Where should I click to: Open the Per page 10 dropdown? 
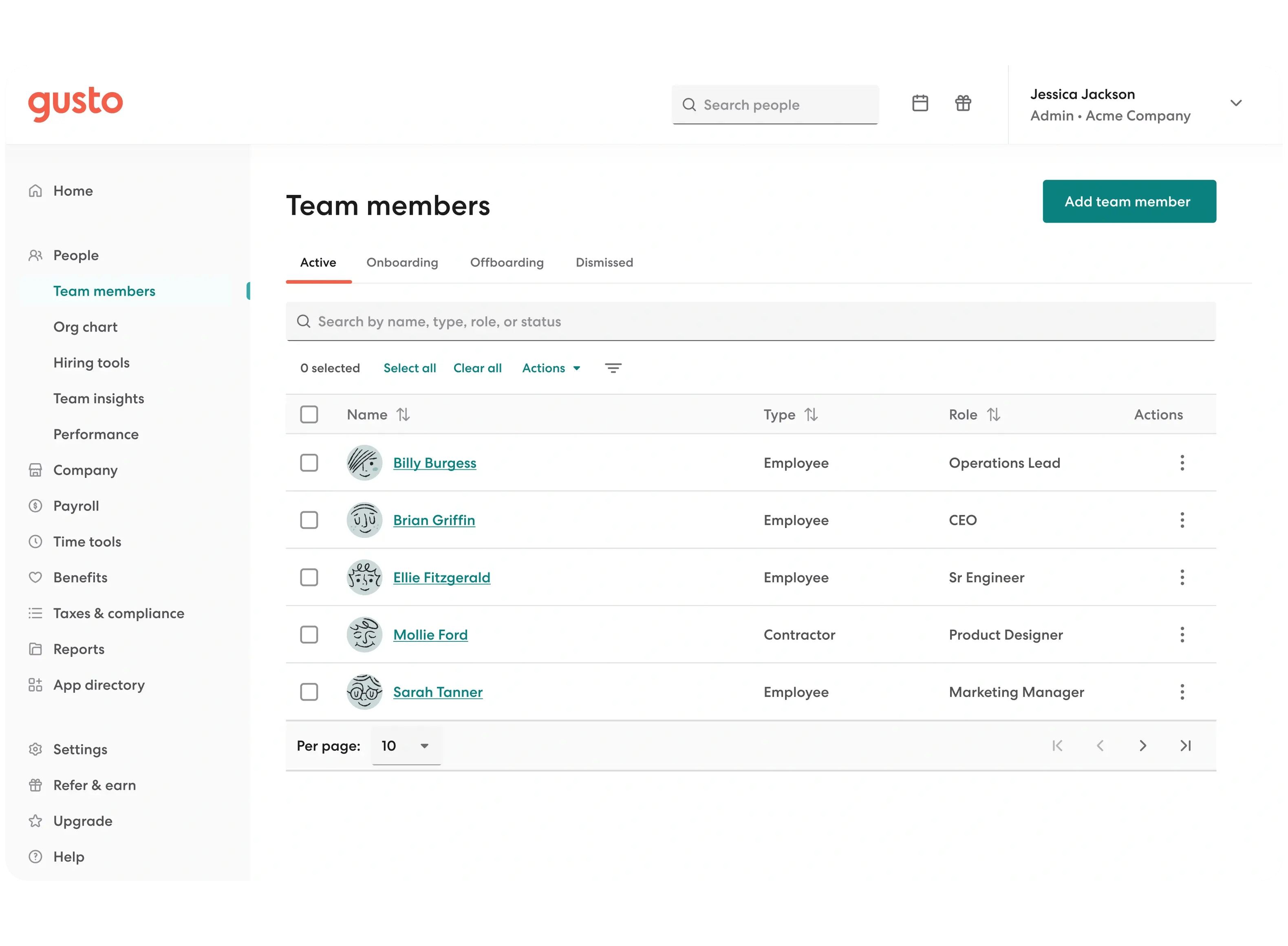coord(406,745)
